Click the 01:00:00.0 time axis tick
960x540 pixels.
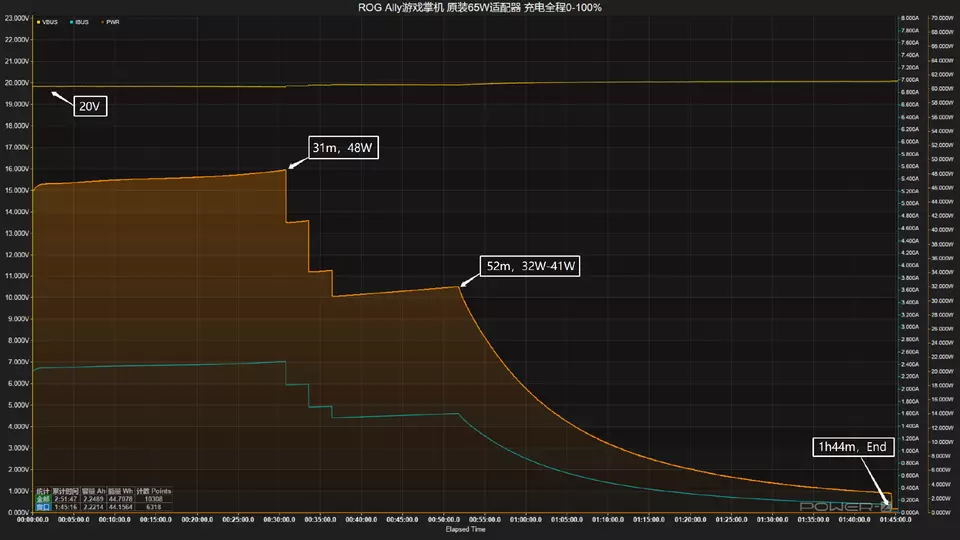[525, 519]
